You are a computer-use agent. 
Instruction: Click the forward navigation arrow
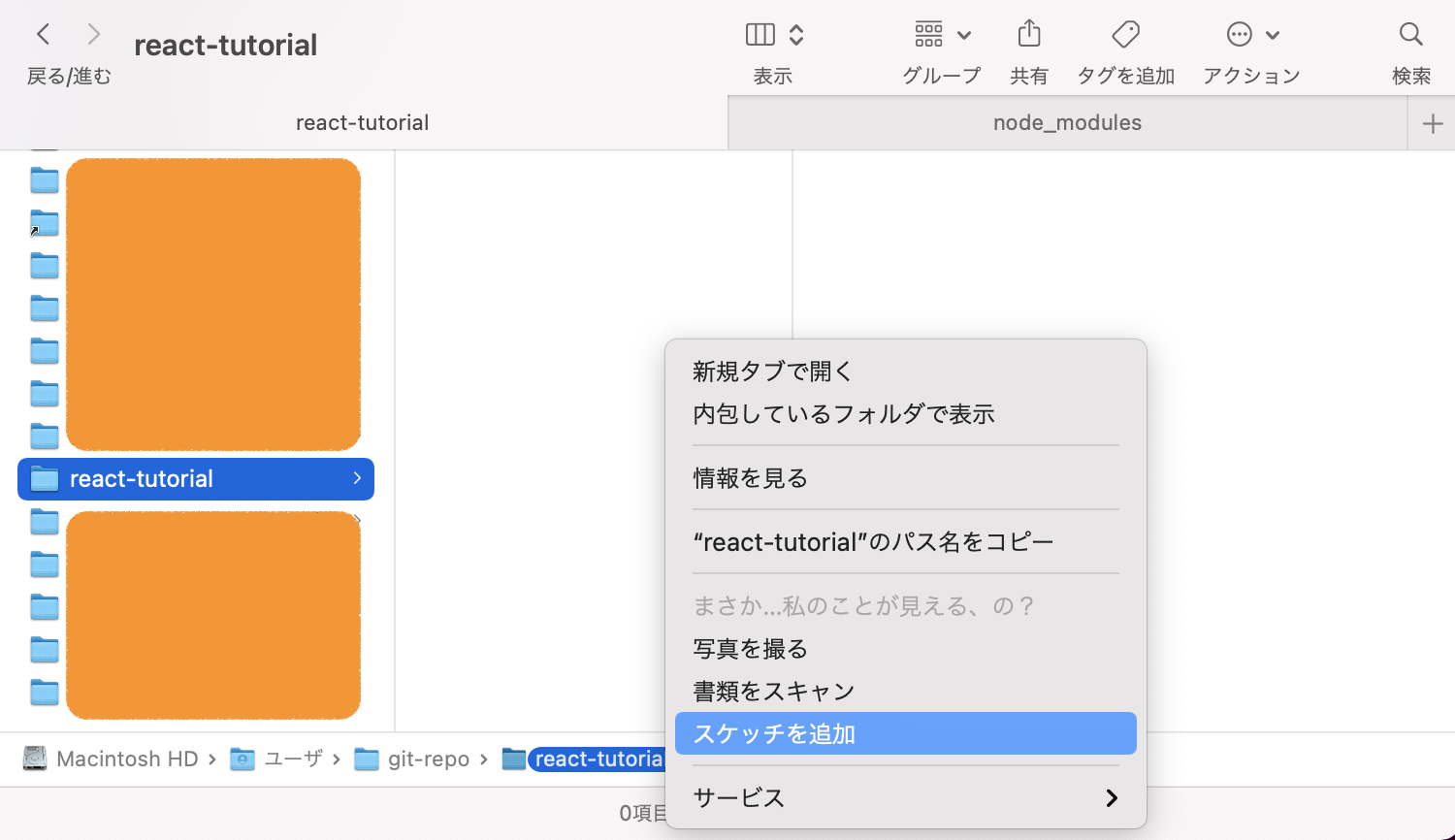92,34
